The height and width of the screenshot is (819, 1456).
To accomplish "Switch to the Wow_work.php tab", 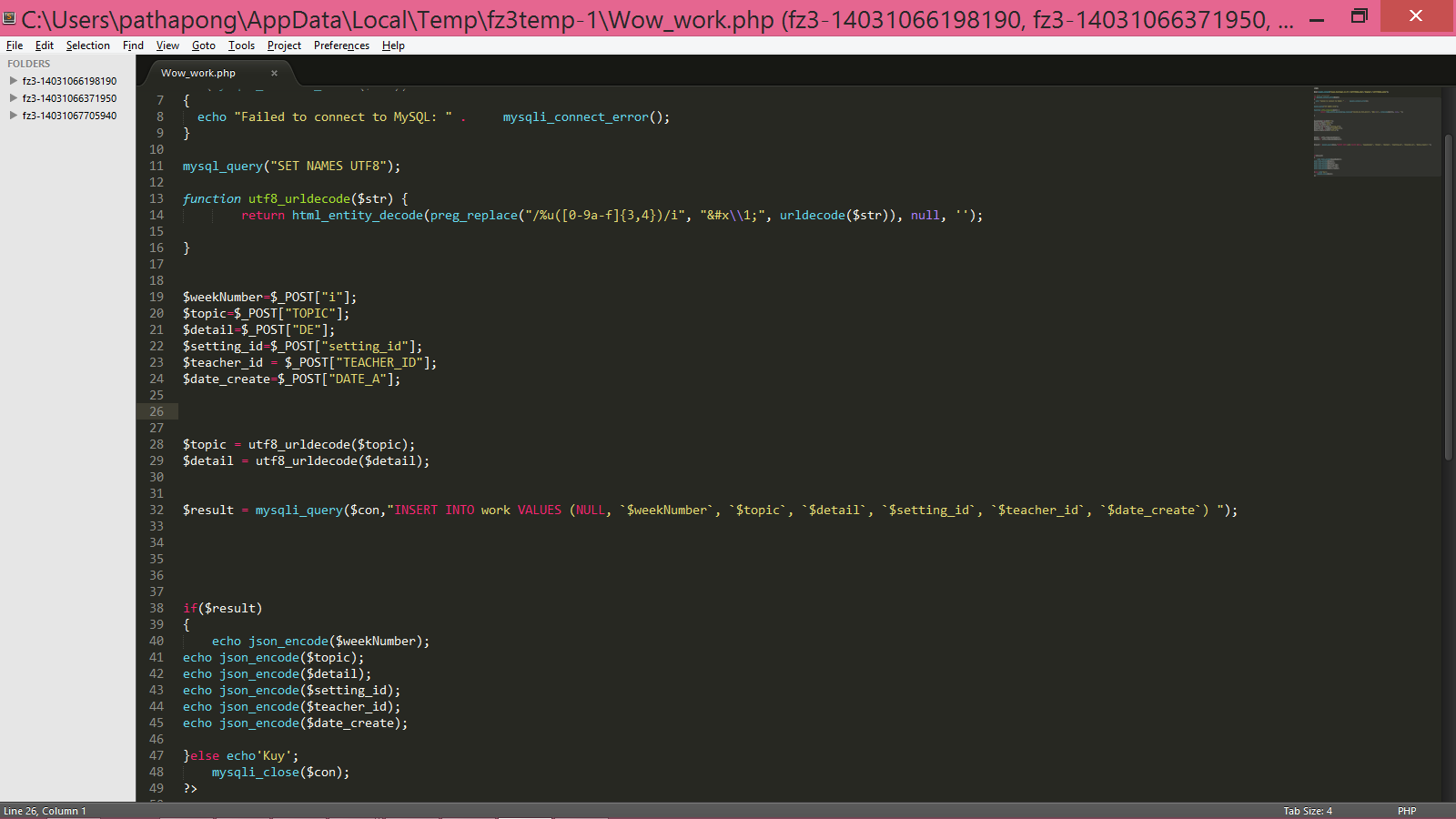I will [x=198, y=73].
